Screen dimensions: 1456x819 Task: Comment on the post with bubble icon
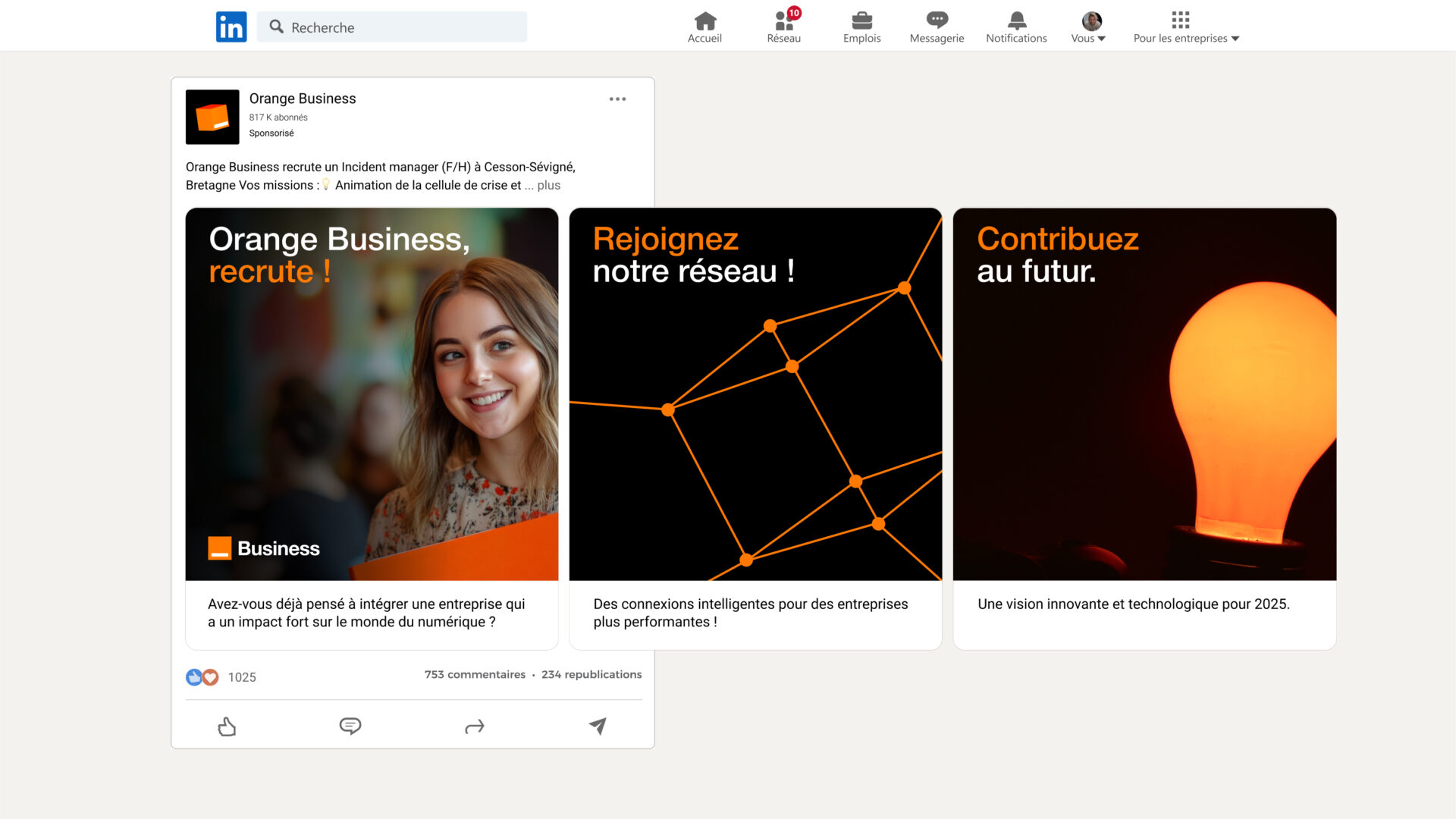click(x=350, y=726)
